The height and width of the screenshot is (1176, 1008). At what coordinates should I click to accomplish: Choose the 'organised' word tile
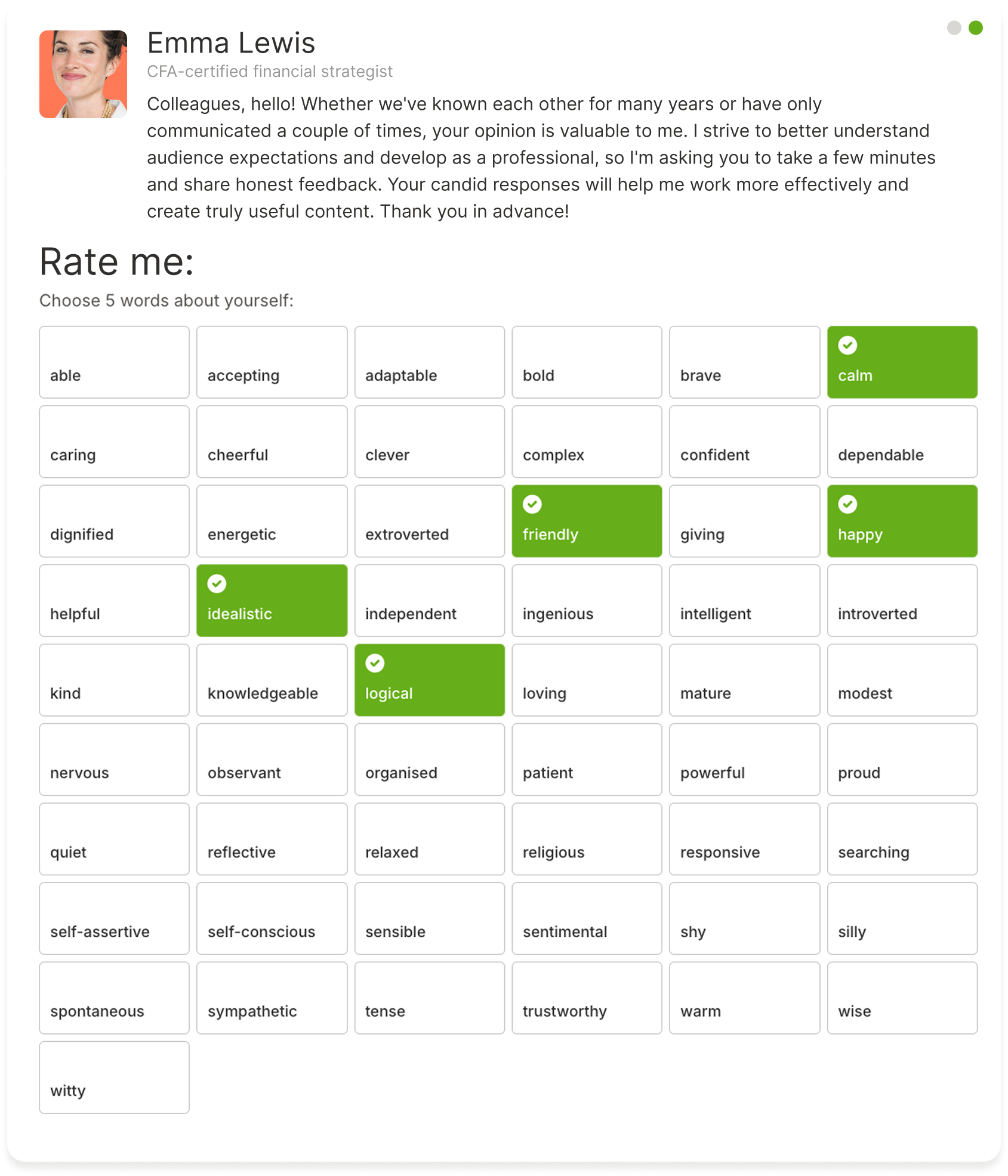(430, 760)
